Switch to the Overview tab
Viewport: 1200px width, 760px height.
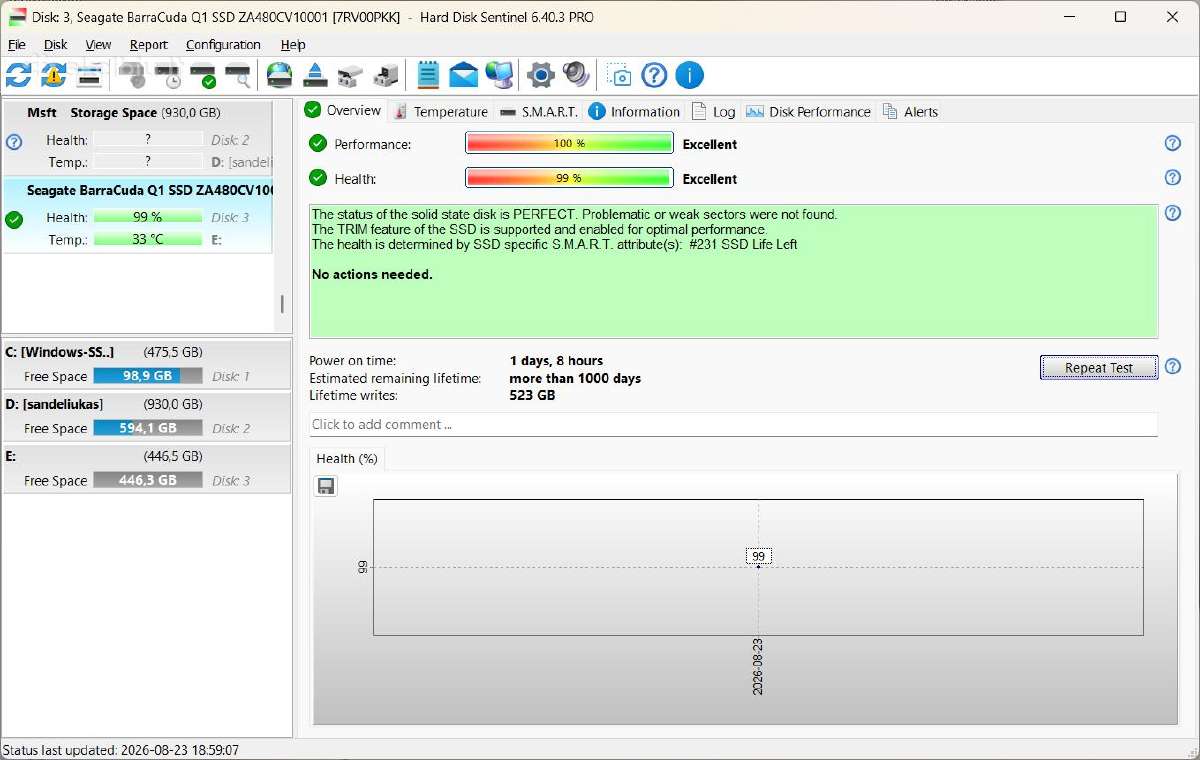click(x=343, y=111)
